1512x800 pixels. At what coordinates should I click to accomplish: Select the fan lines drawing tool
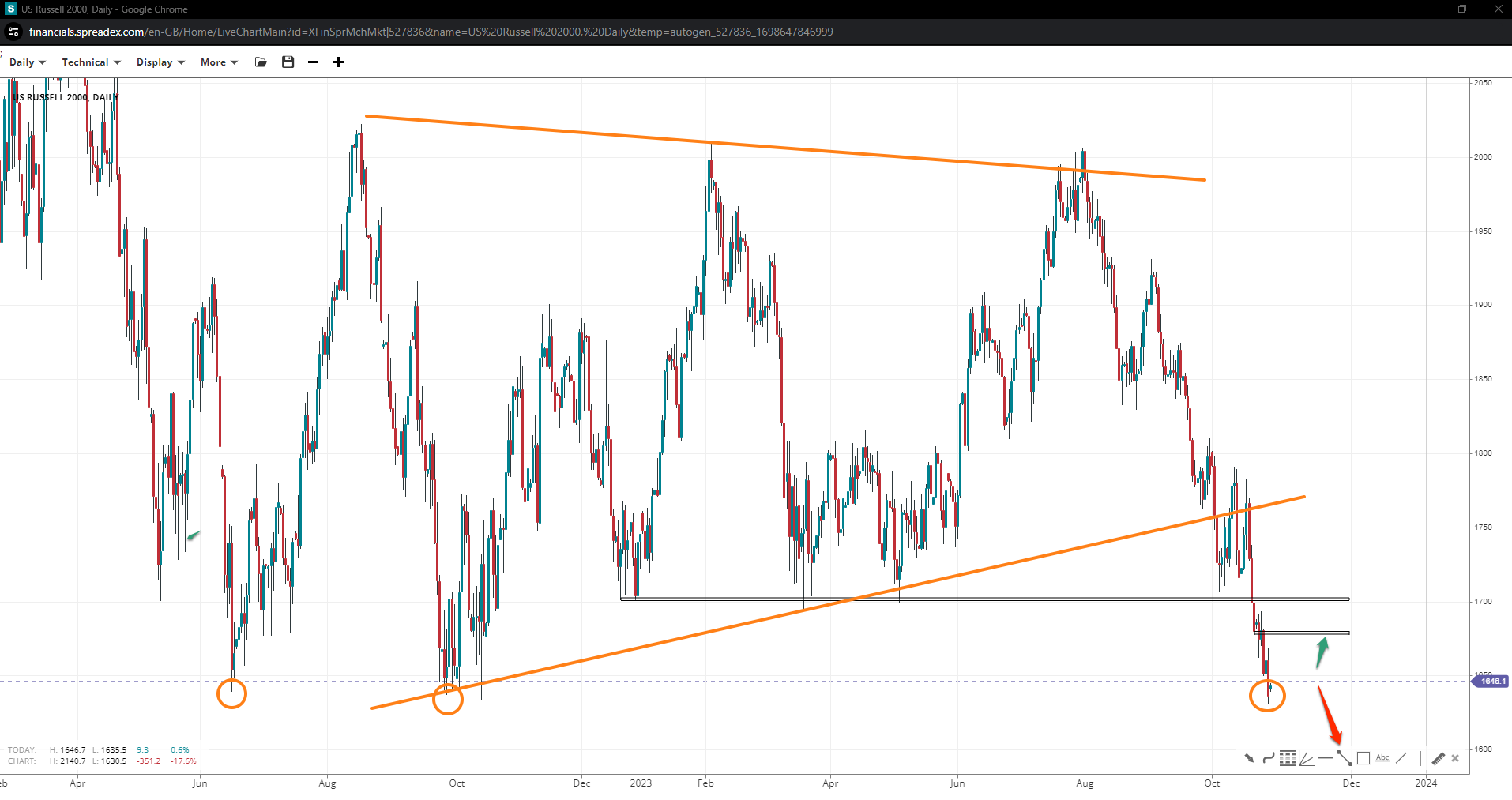pos(1306,758)
